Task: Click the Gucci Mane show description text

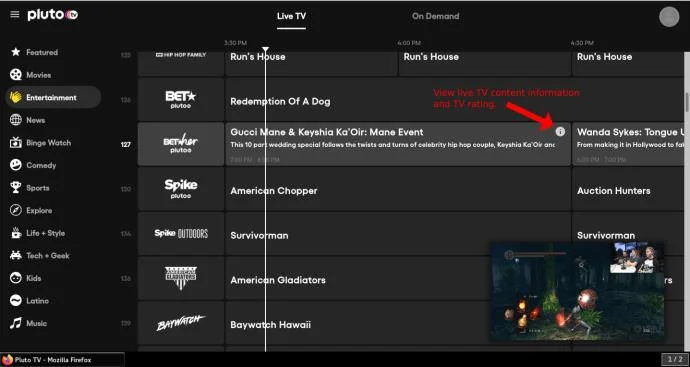Action: coord(393,144)
